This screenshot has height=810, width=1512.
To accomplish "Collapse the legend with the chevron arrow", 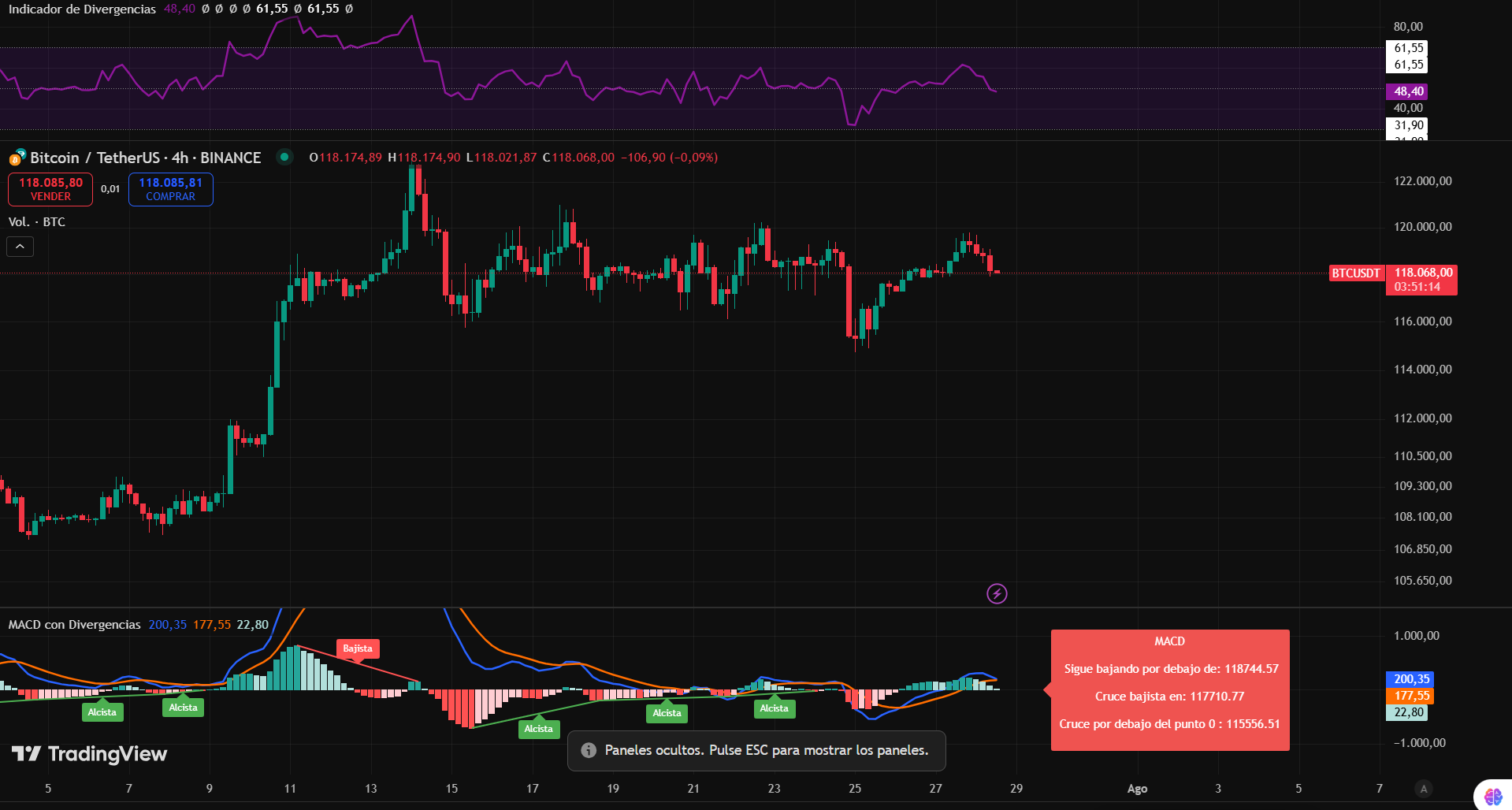I will click(20, 247).
